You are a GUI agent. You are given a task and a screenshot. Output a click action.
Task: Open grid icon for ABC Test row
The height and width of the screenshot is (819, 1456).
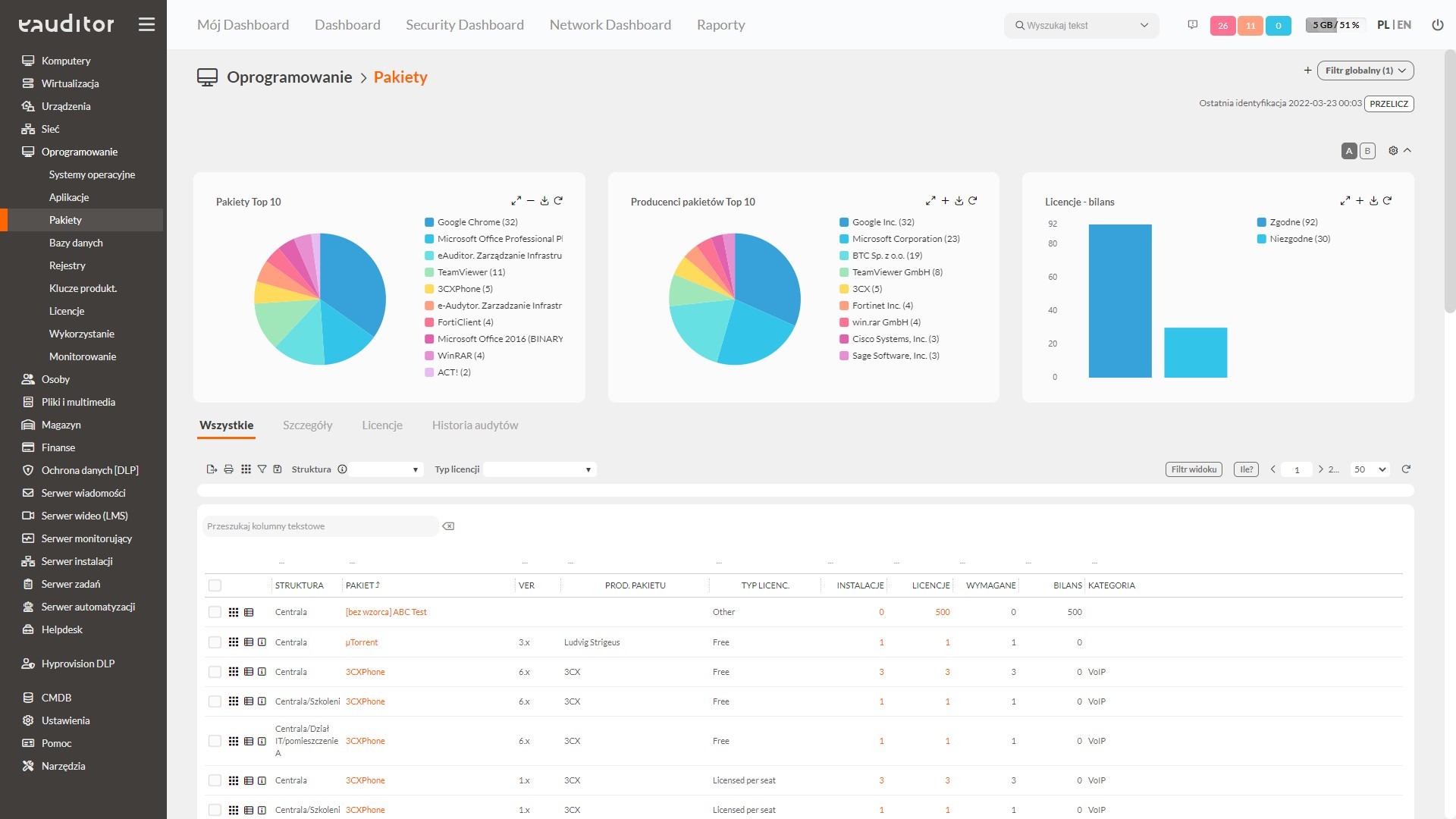pos(234,612)
